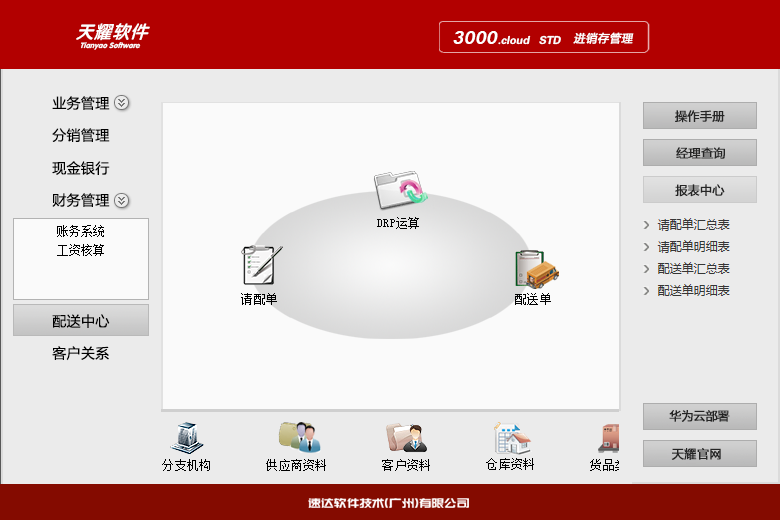
Task: Open 分支机构 building icon
Action: (x=187, y=438)
